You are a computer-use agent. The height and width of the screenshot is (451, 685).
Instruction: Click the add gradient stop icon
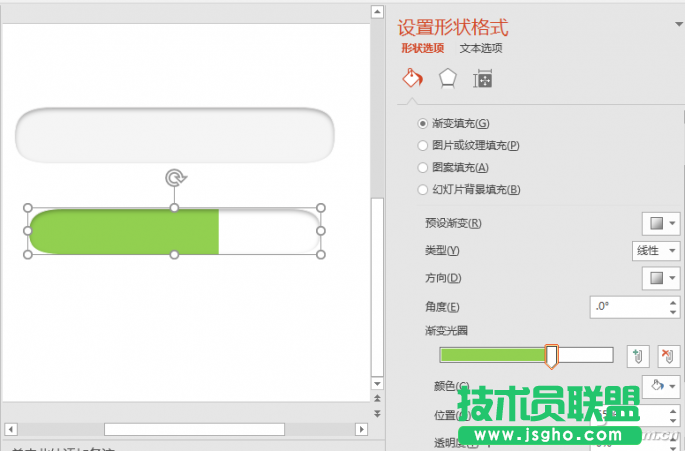637,355
